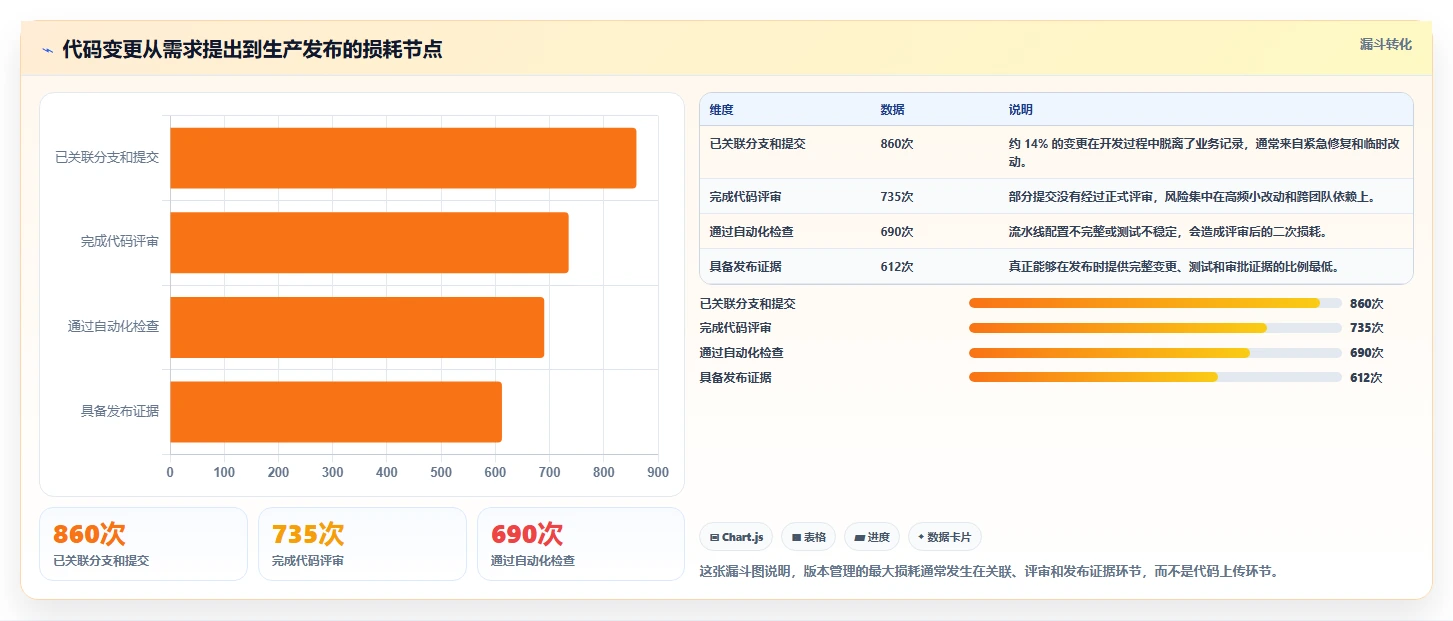Click progress label 具备发布证据 in progress list

tap(735, 378)
